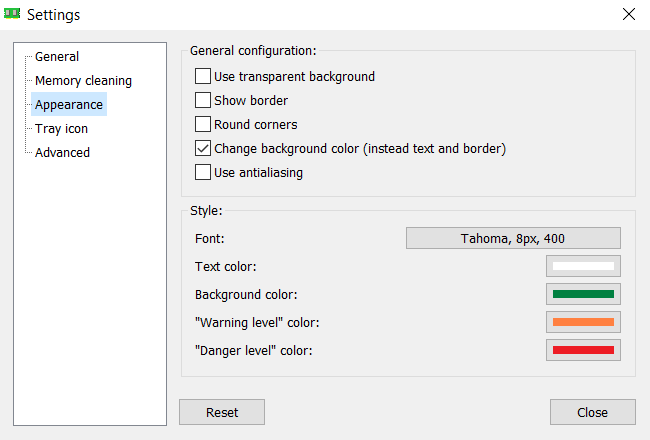This screenshot has width=650, height=440.
Task: Edit the red Danger level color
Action: coord(583,350)
